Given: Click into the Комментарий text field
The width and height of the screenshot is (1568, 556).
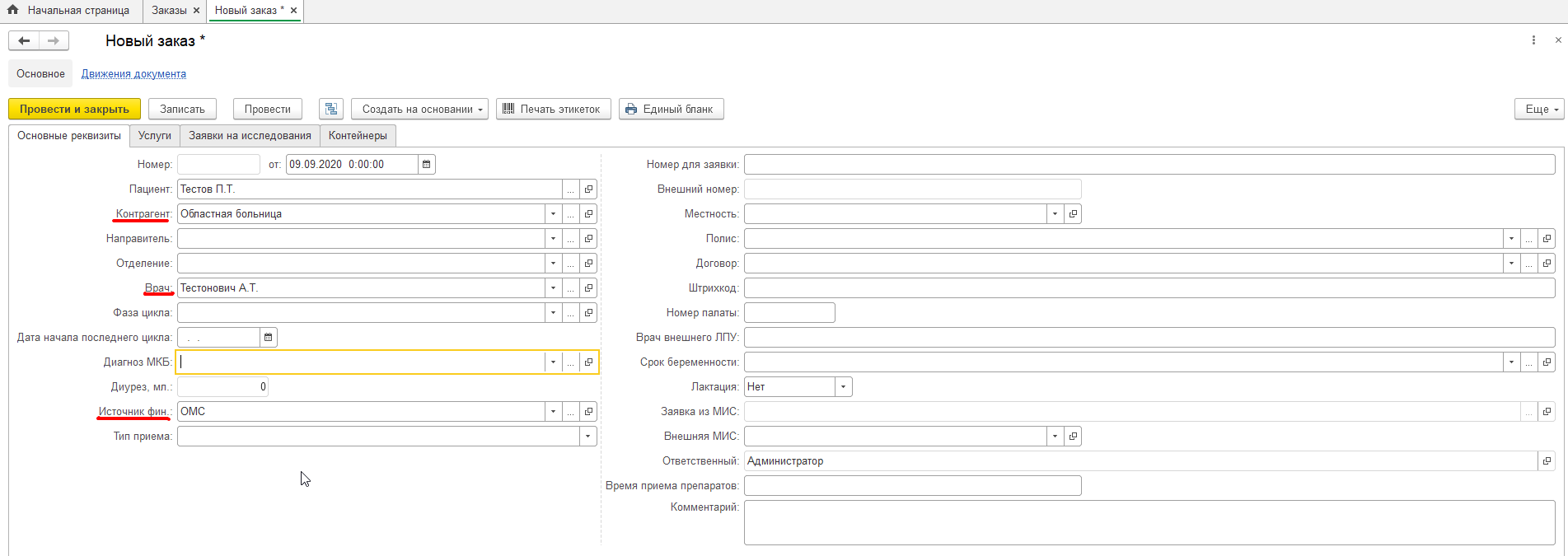Looking at the screenshot, I should [x=1149, y=521].
